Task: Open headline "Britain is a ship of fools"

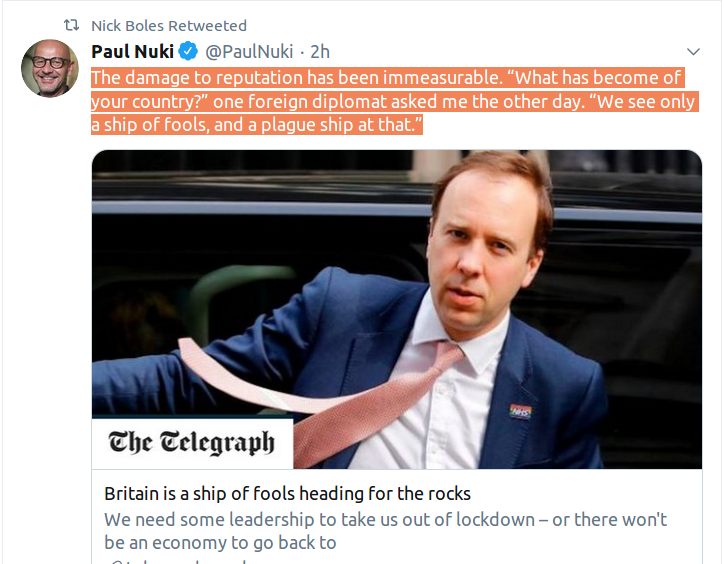Action: pyautogui.click(x=287, y=494)
